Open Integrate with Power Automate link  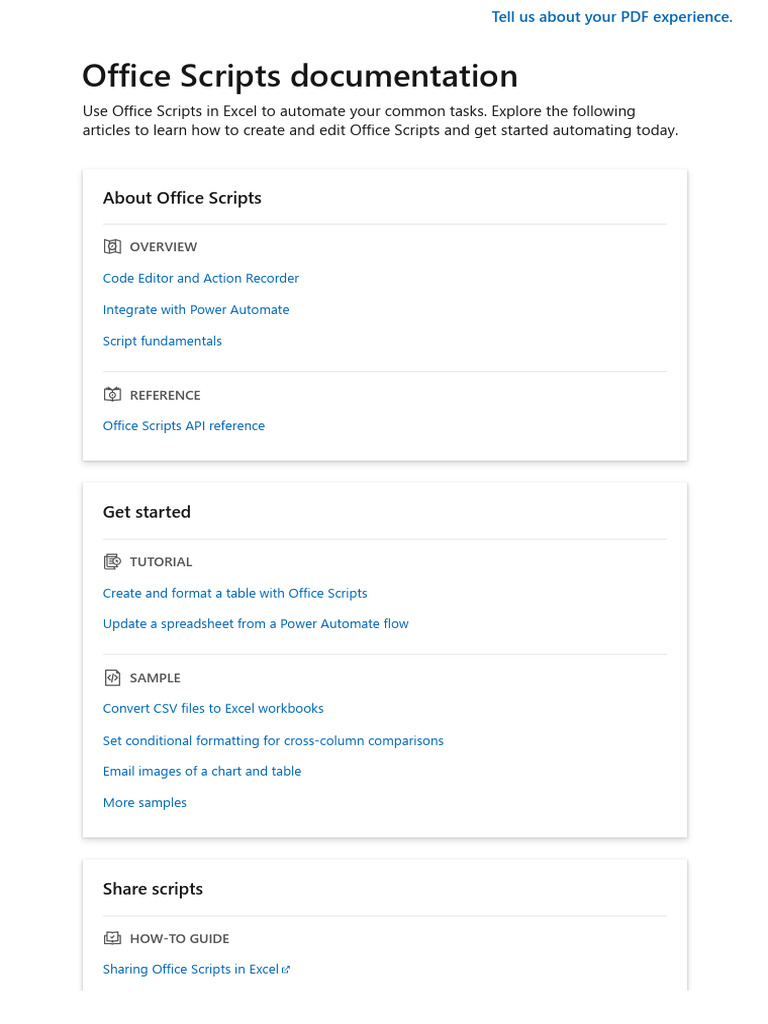(196, 310)
